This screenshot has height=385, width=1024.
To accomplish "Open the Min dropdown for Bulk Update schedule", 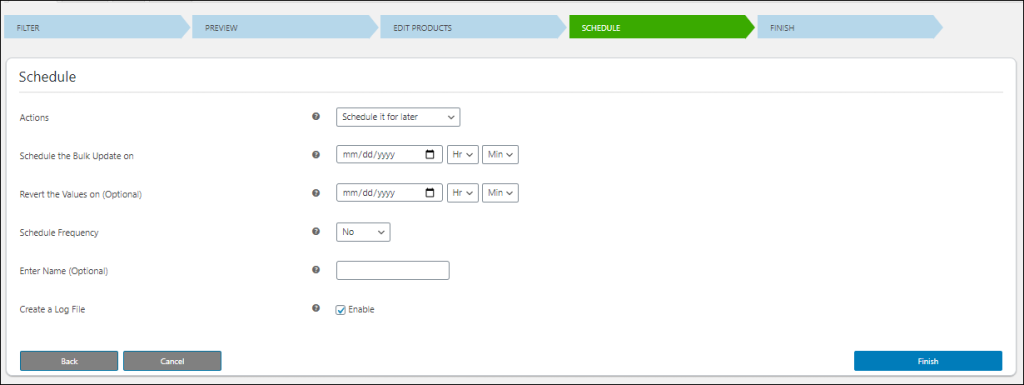I will click(x=500, y=155).
